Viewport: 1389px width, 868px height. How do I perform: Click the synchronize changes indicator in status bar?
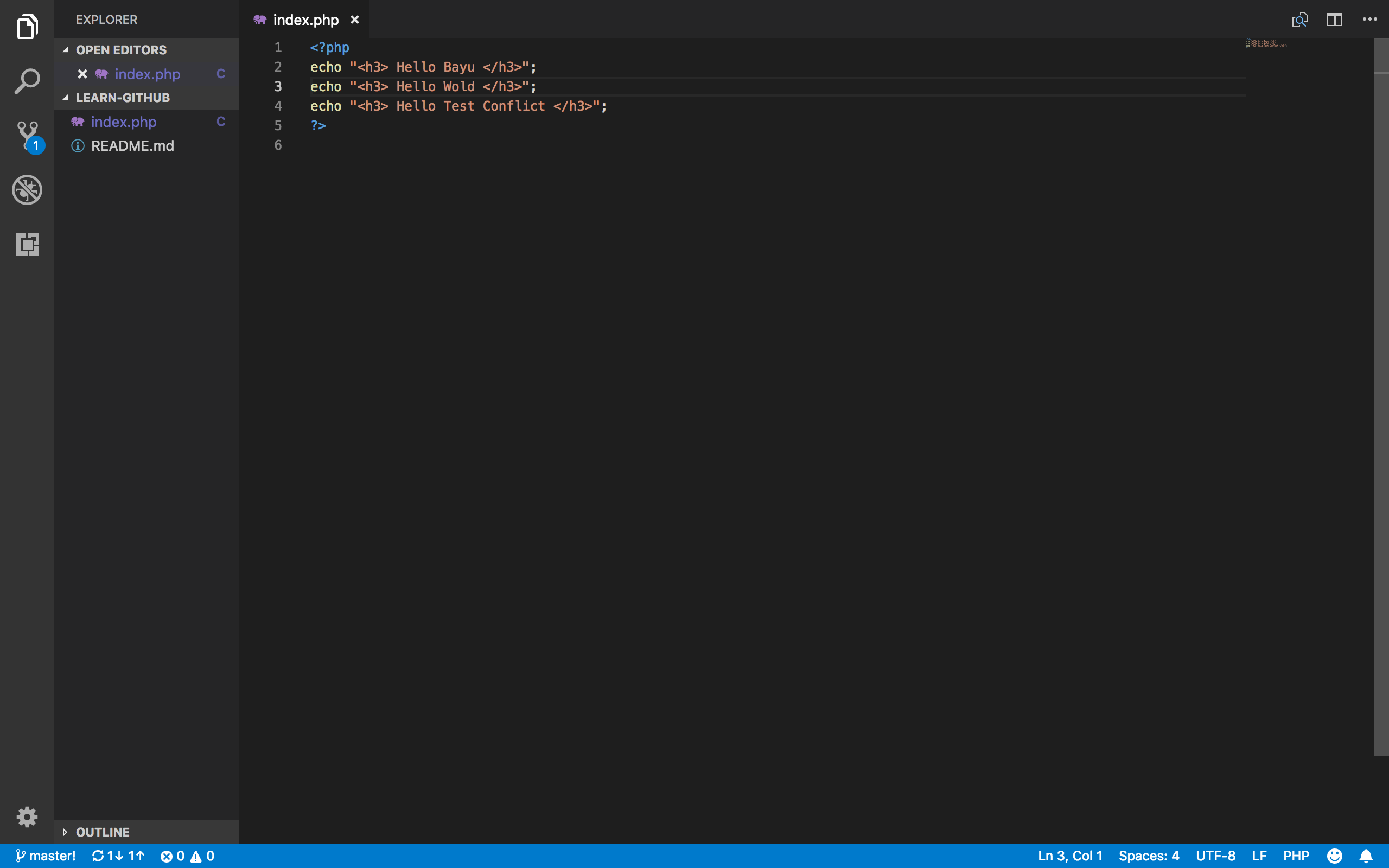tap(118, 856)
